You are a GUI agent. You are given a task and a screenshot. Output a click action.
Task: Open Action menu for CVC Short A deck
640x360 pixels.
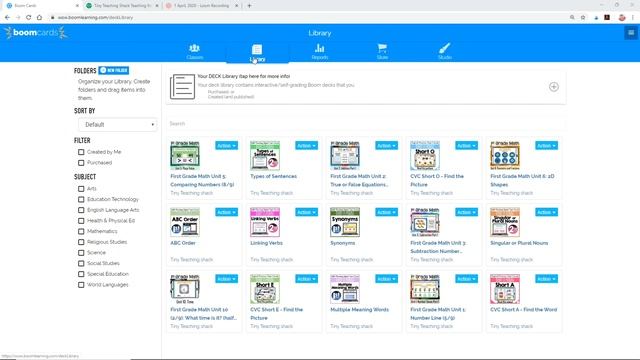pos(546,279)
